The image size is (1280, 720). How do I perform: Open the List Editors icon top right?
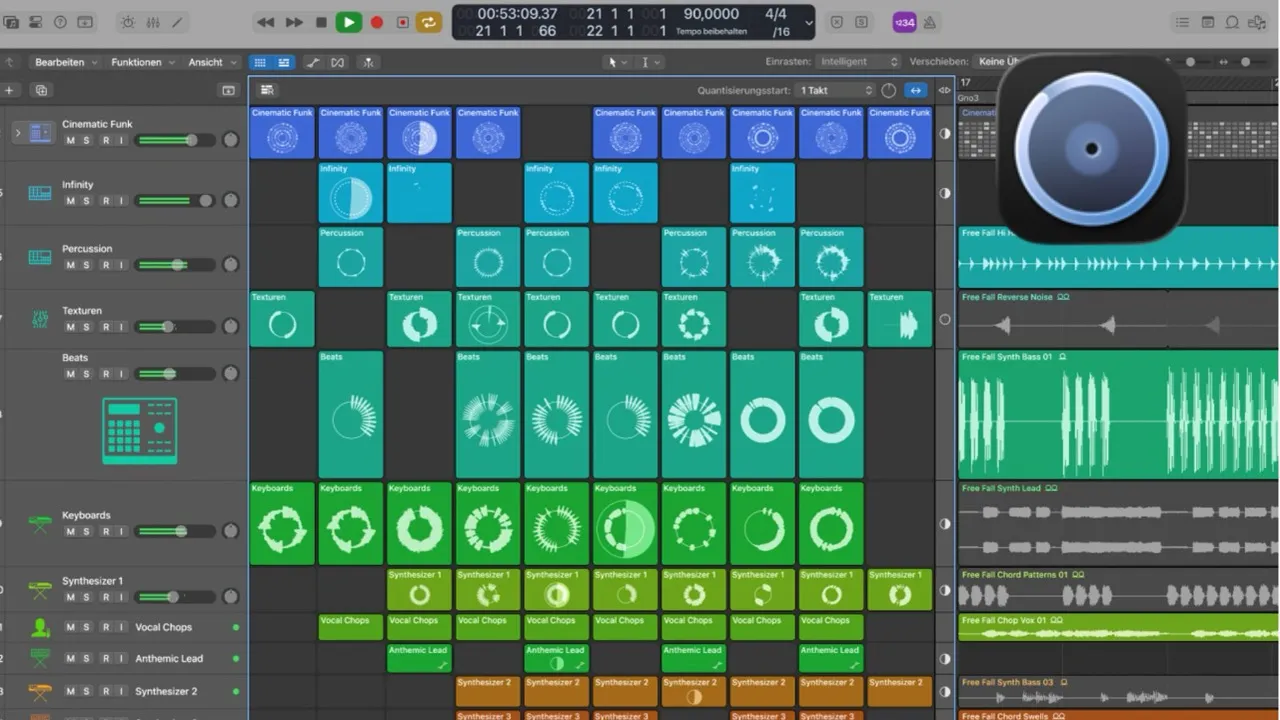(1182, 22)
